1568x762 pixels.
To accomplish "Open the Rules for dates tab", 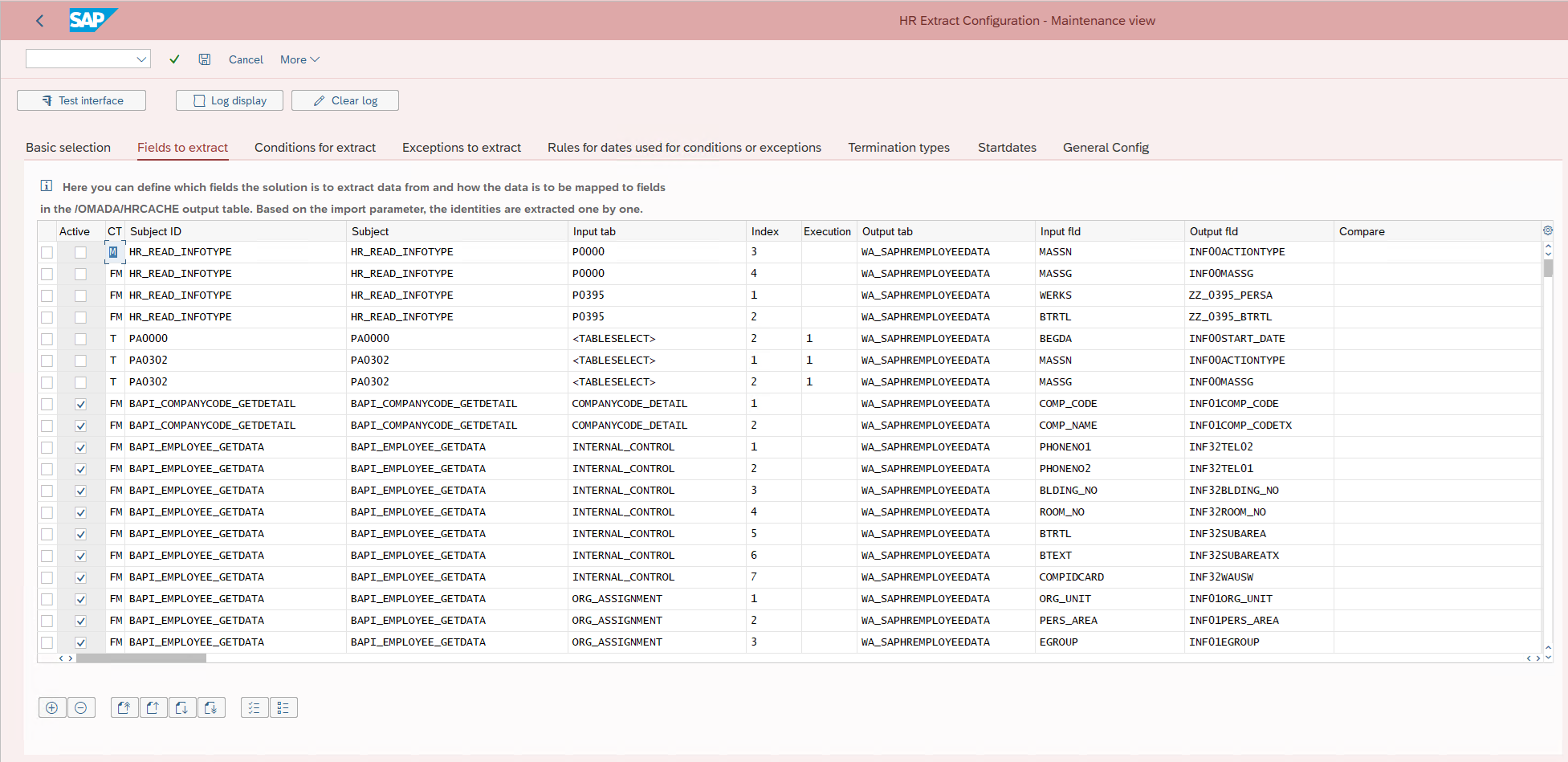I will tap(684, 148).
